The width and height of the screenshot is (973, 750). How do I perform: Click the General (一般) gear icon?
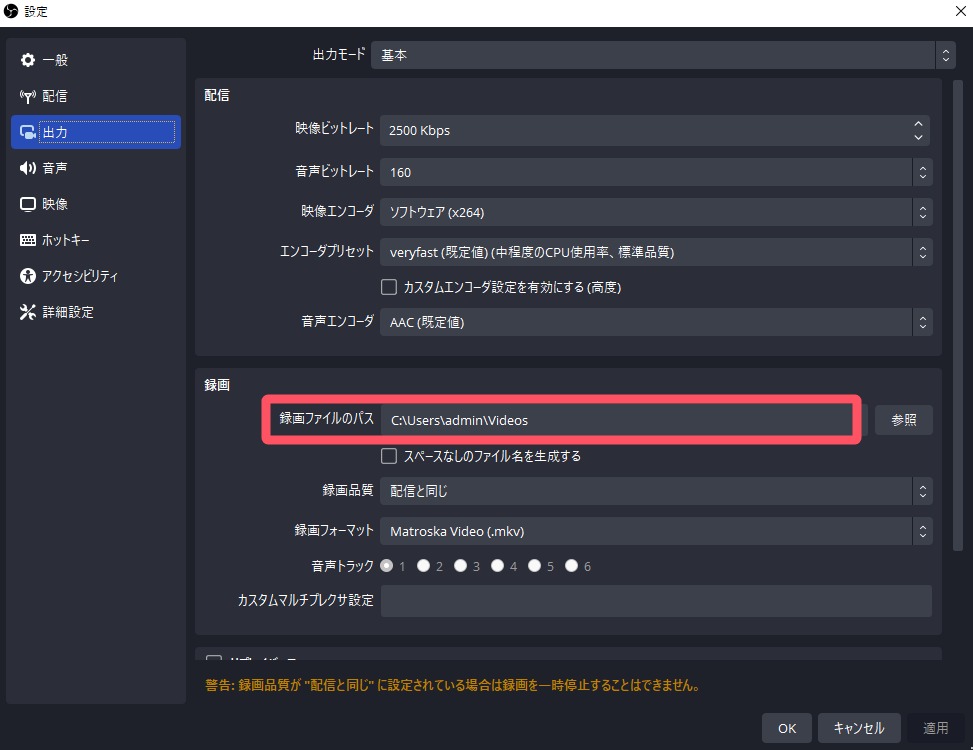tap(28, 60)
